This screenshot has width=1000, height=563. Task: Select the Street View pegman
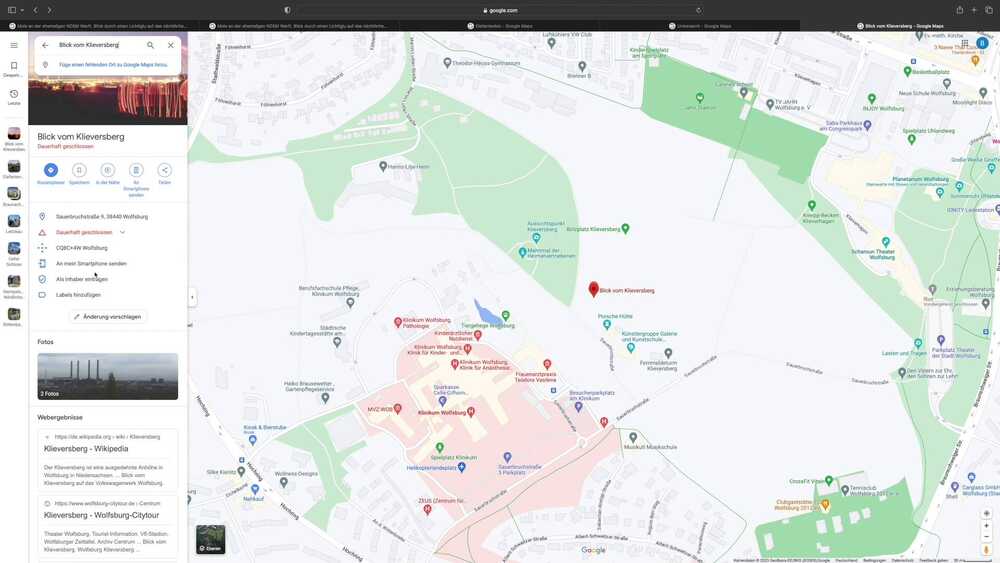[986, 549]
